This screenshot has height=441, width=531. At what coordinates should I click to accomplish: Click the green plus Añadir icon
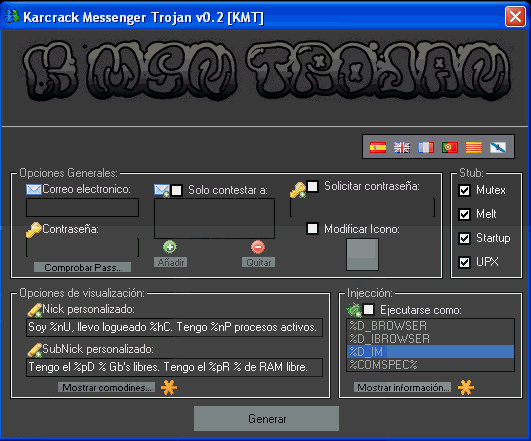pos(170,247)
